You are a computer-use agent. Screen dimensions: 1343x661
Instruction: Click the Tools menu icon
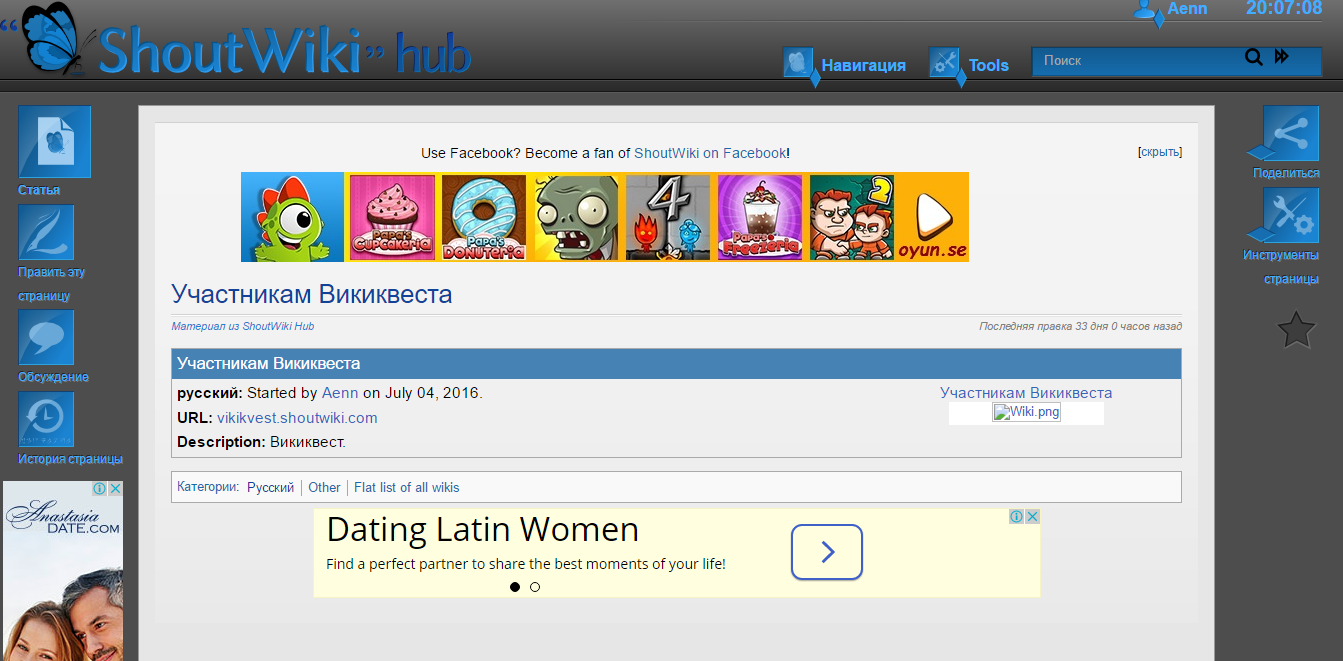click(x=945, y=63)
